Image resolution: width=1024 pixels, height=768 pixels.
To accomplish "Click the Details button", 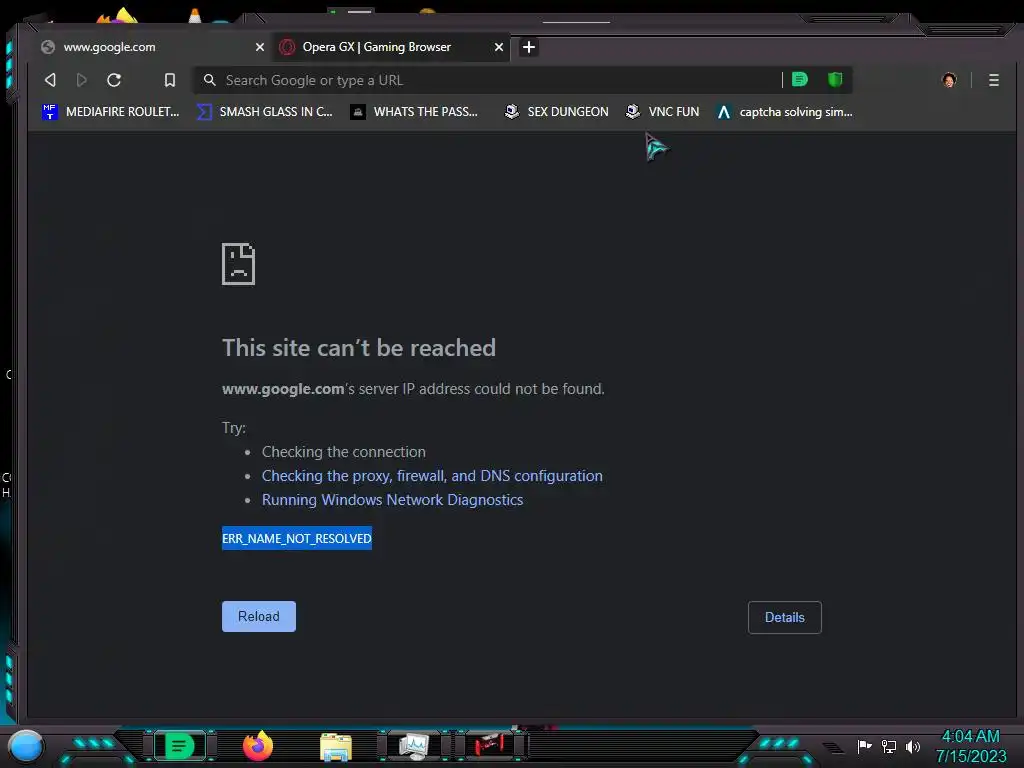I will tap(784, 617).
